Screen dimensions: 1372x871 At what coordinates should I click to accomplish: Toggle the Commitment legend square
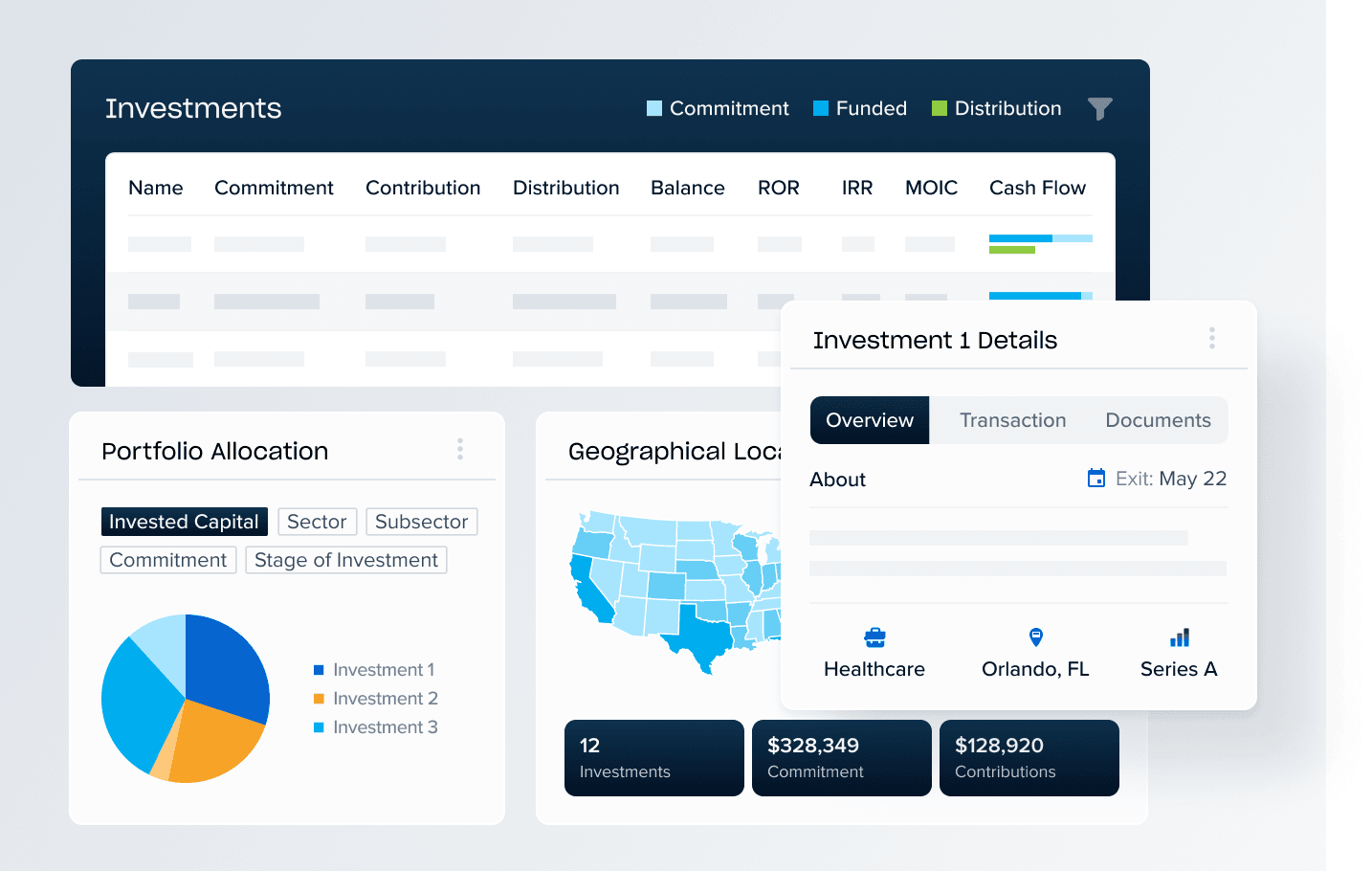tap(654, 108)
